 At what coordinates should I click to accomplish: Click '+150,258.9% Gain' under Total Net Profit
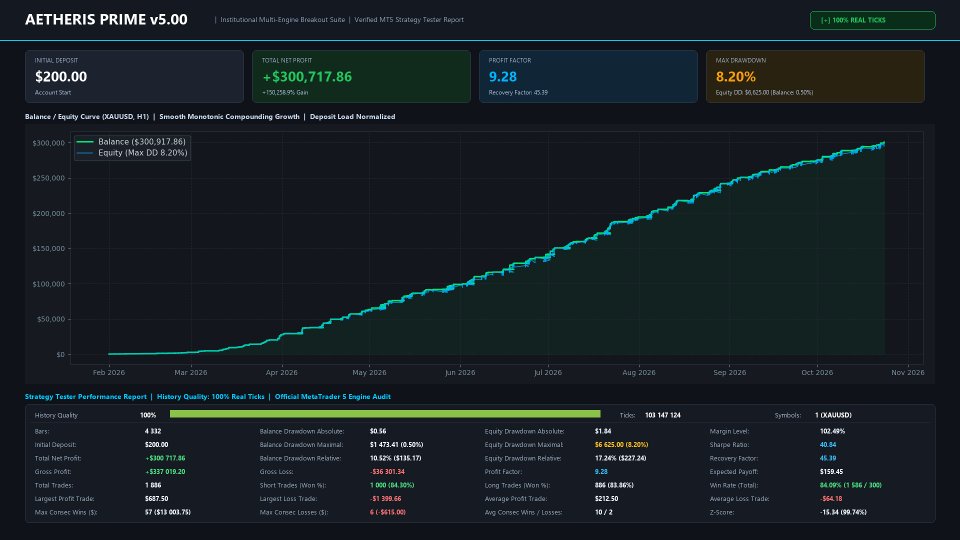tap(285, 92)
